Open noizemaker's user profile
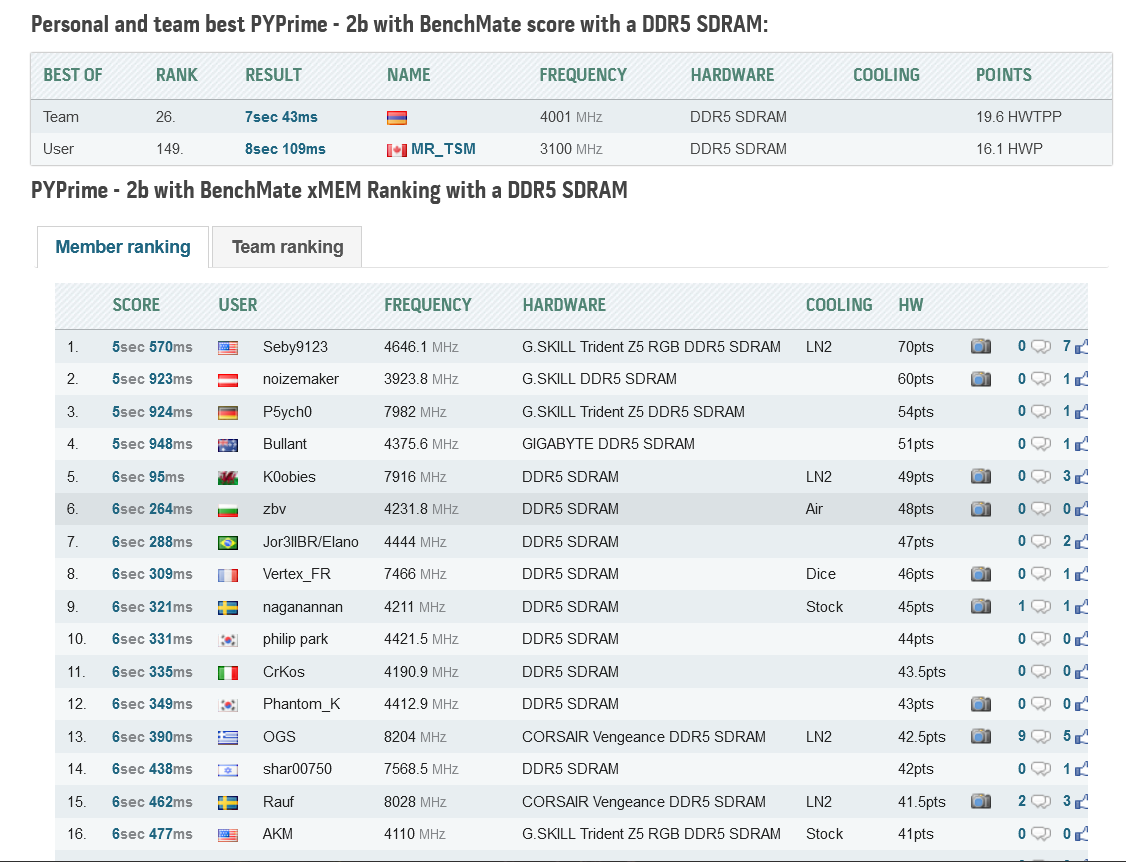 click(x=300, y=379)
